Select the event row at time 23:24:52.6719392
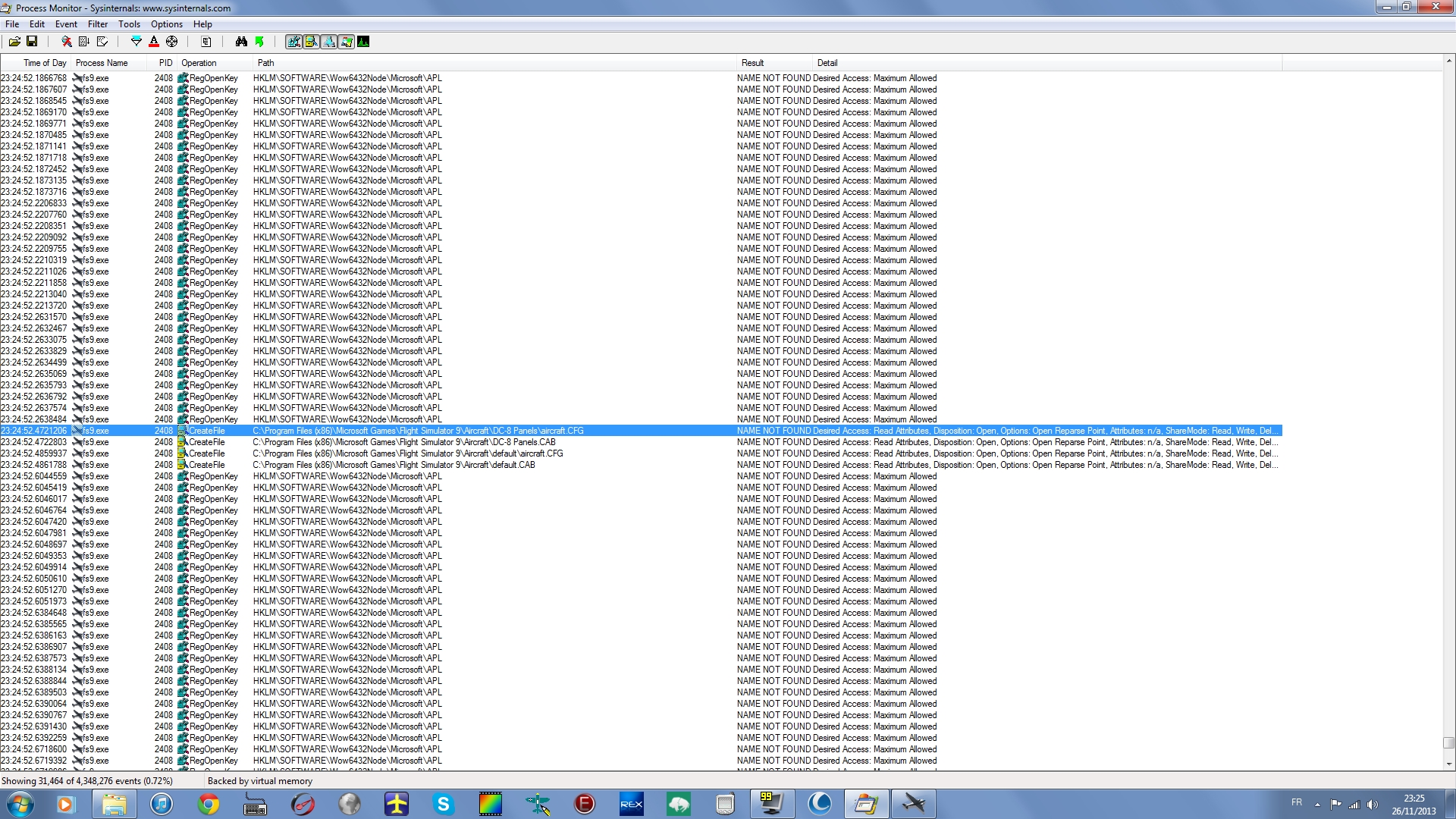This screenshot has height=819, width=1456. pos(641,761)
